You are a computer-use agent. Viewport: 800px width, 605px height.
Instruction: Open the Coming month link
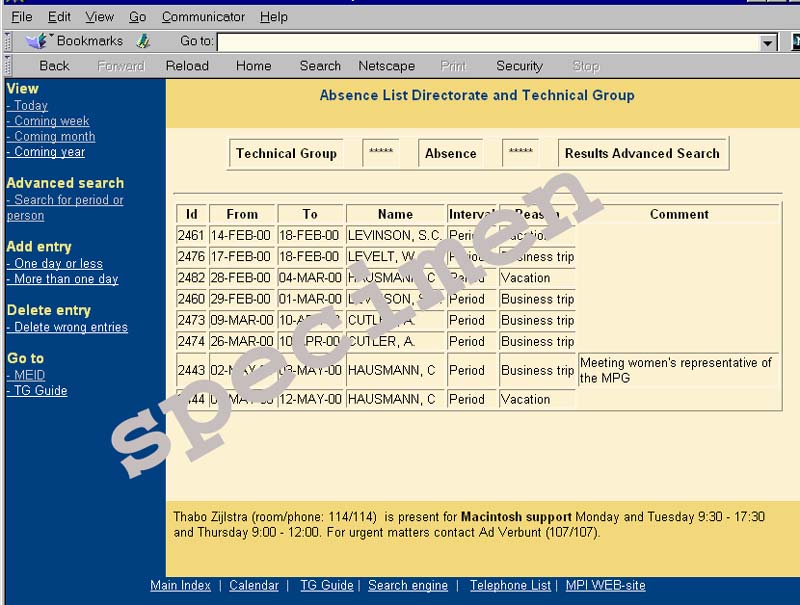[51, 136]
